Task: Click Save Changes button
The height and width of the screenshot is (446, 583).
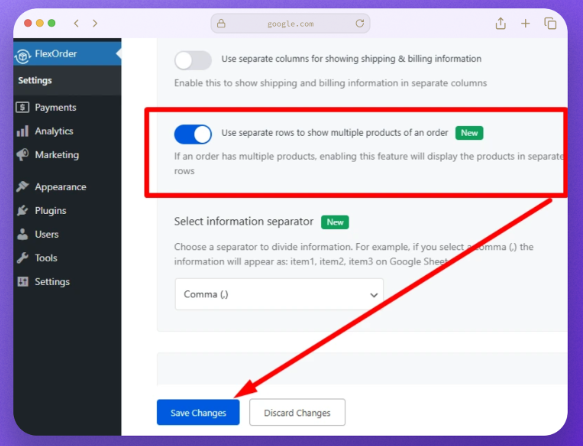Action: (198, 413)
